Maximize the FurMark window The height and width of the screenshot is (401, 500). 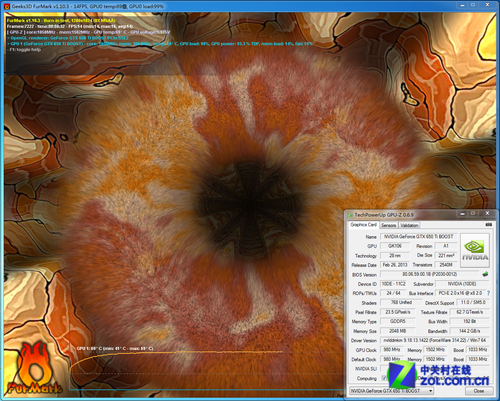click(473, 5)
